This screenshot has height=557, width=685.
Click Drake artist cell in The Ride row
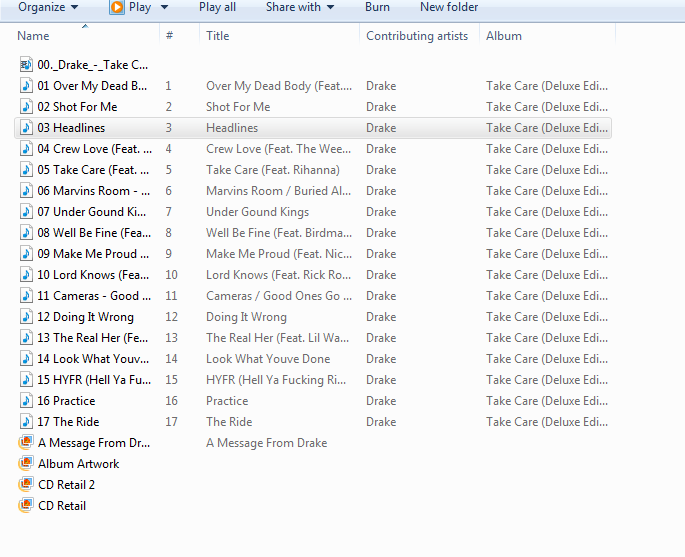coord(381,421)
